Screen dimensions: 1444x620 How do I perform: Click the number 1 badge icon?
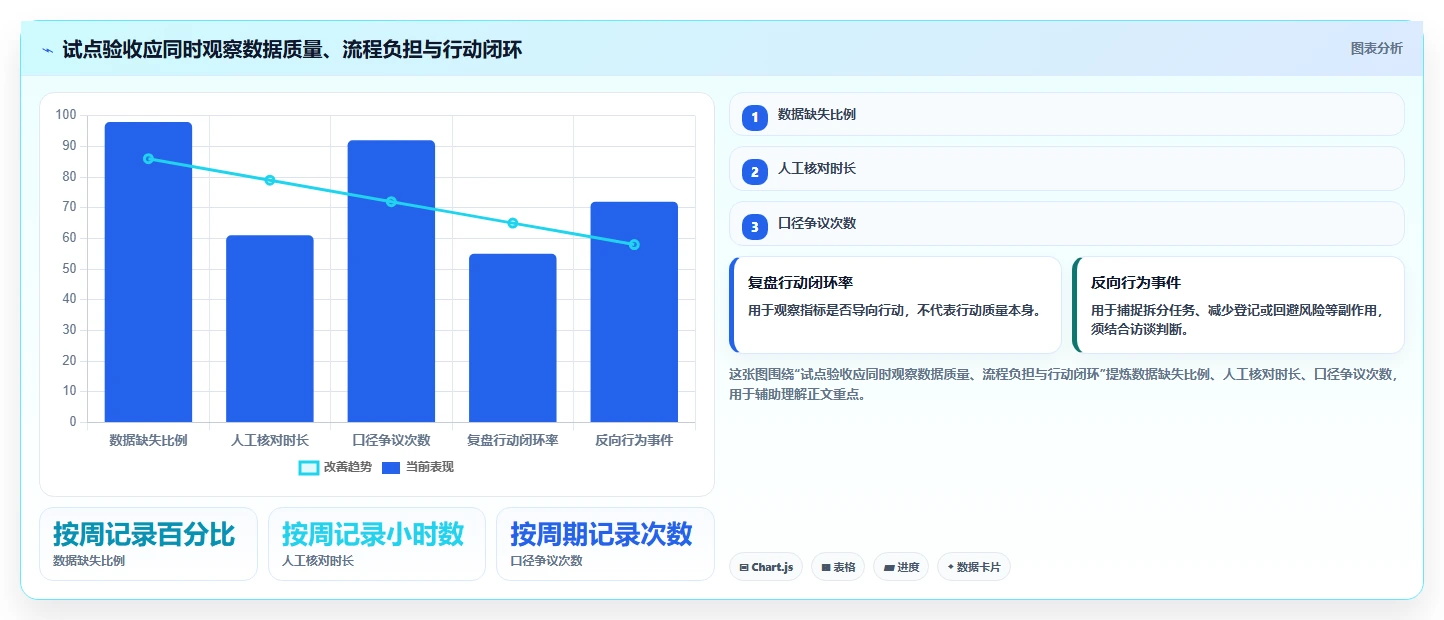tap(755, 117)
